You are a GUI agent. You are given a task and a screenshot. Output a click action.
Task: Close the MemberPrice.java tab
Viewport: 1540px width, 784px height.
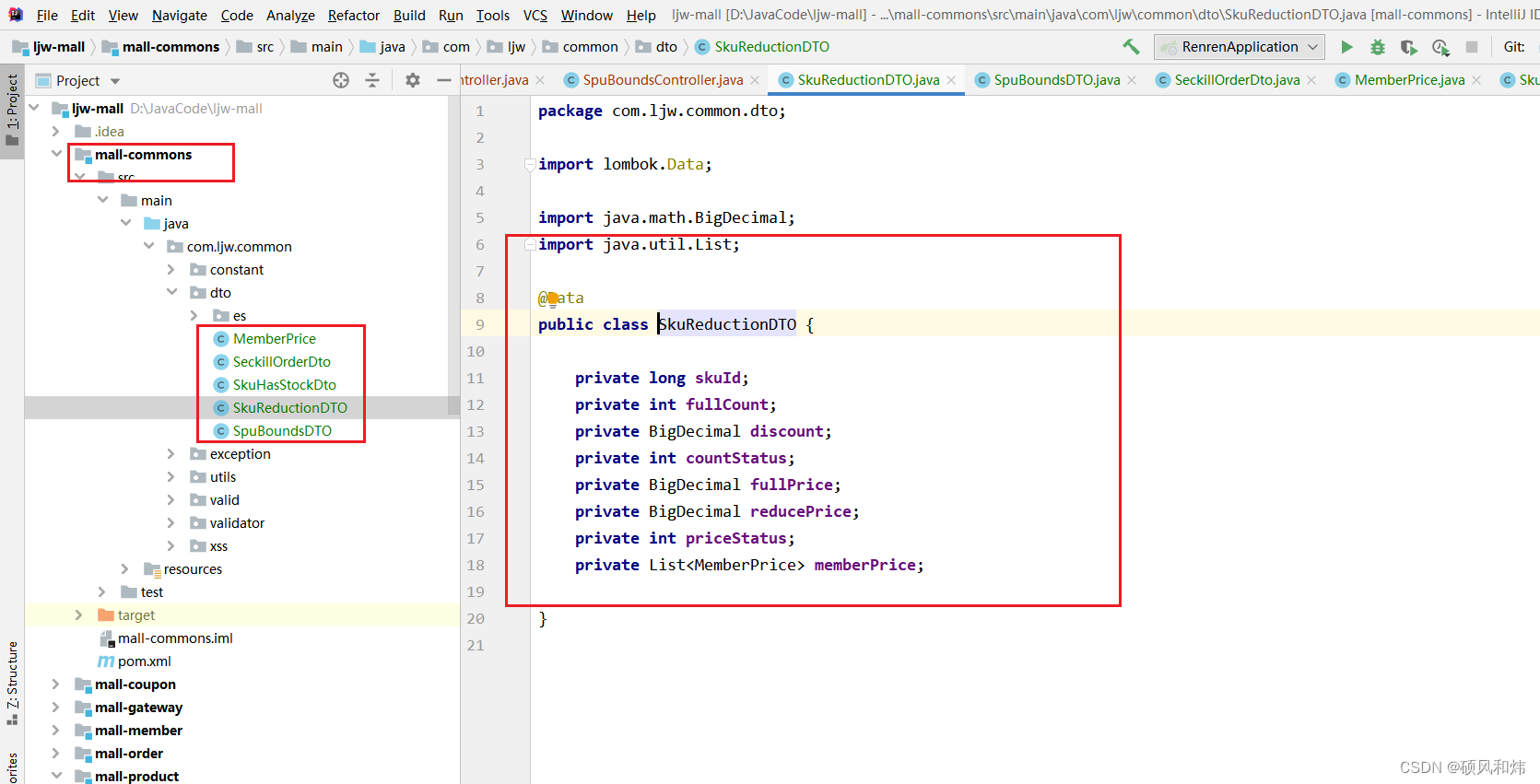[x=1476, y=80]
